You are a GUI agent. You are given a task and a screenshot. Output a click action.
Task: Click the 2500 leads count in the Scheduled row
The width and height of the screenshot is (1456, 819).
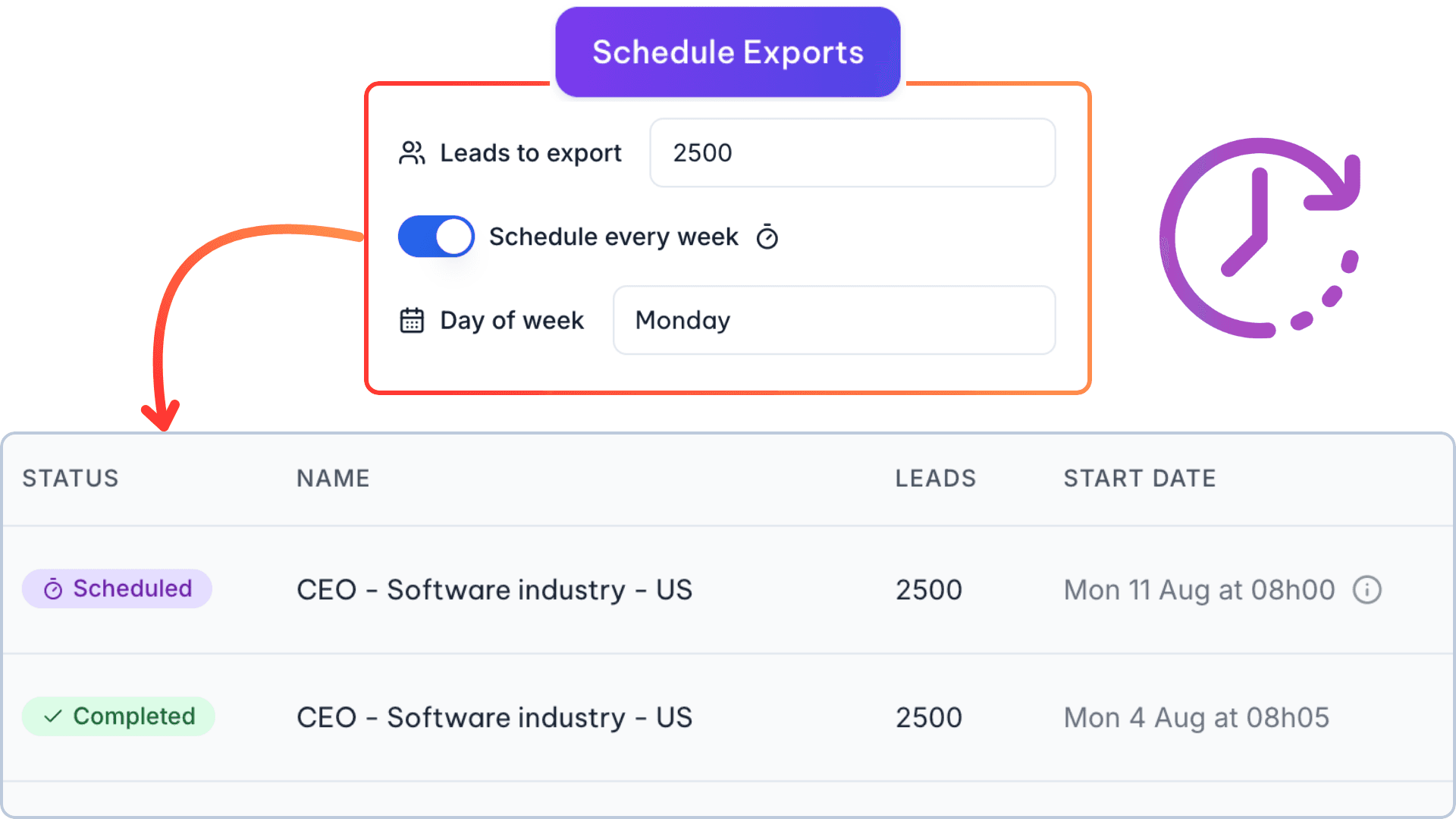tap(928, 589)
